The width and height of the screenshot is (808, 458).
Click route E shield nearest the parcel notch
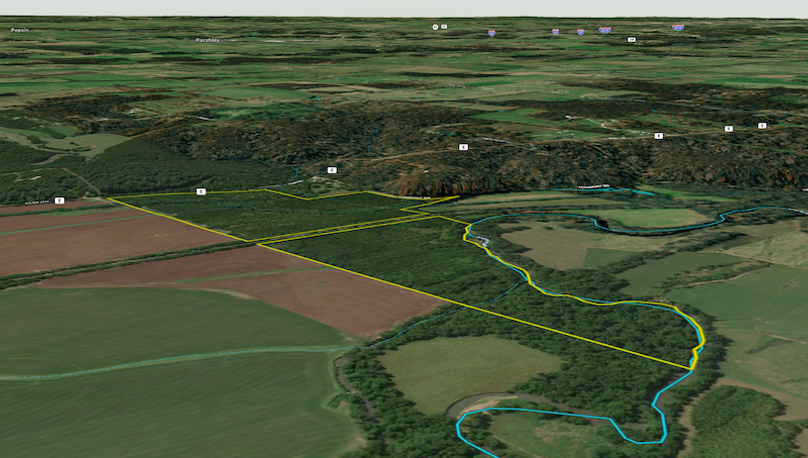pos(332,170)
